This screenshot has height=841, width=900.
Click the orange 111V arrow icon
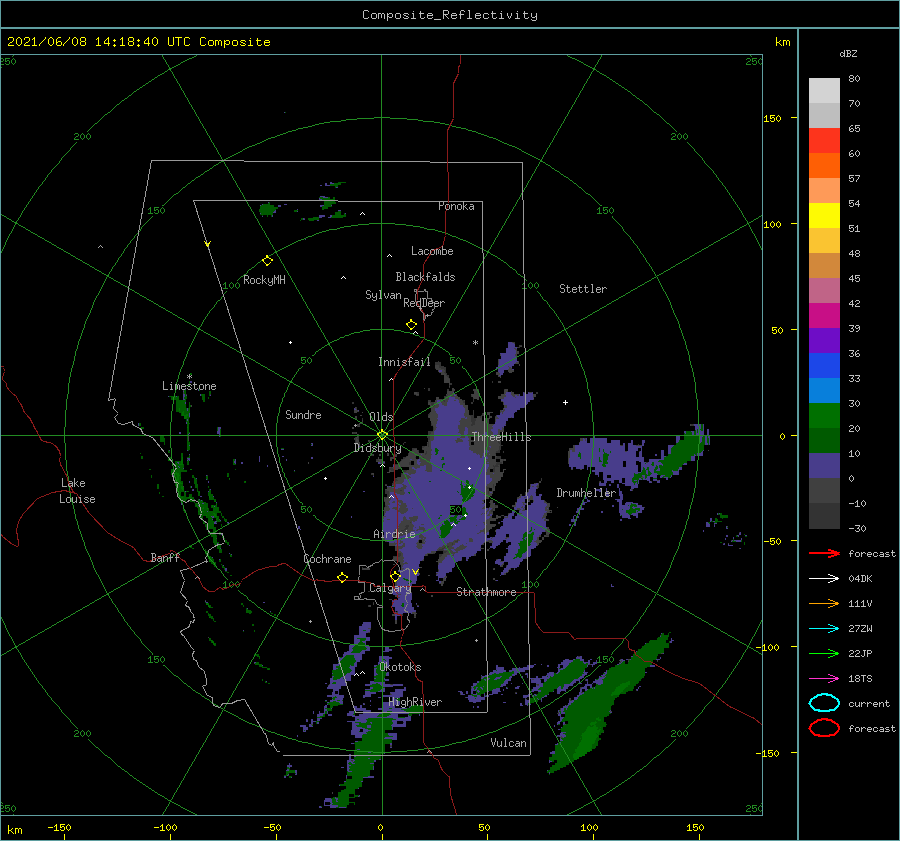[824, 603]
